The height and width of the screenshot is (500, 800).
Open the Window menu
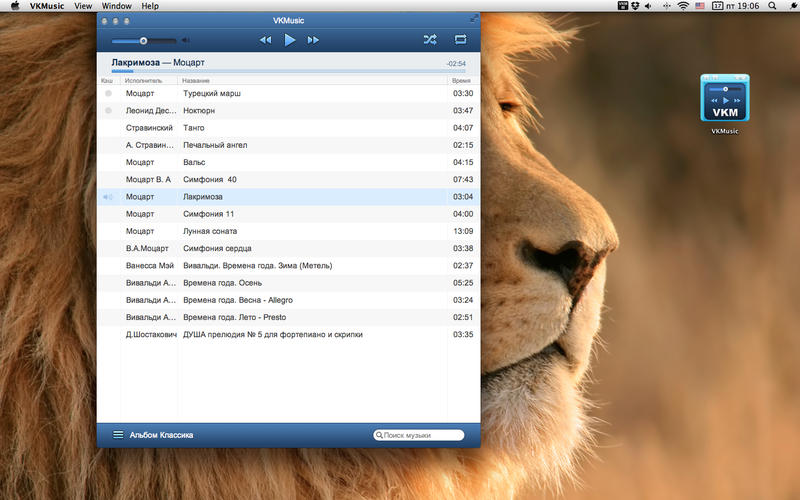(116, 6)
